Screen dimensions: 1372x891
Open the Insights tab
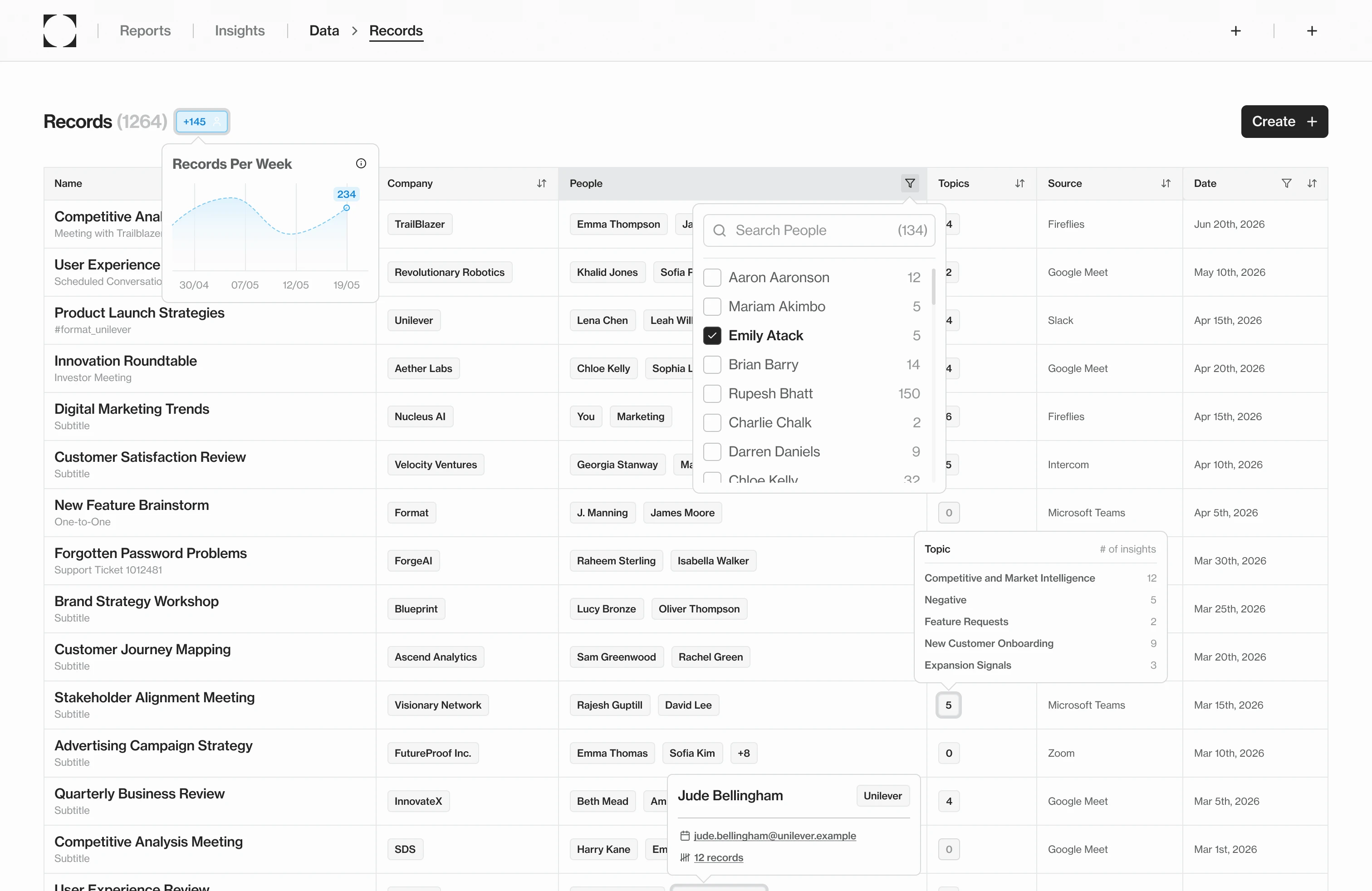[x=240, y=30]
